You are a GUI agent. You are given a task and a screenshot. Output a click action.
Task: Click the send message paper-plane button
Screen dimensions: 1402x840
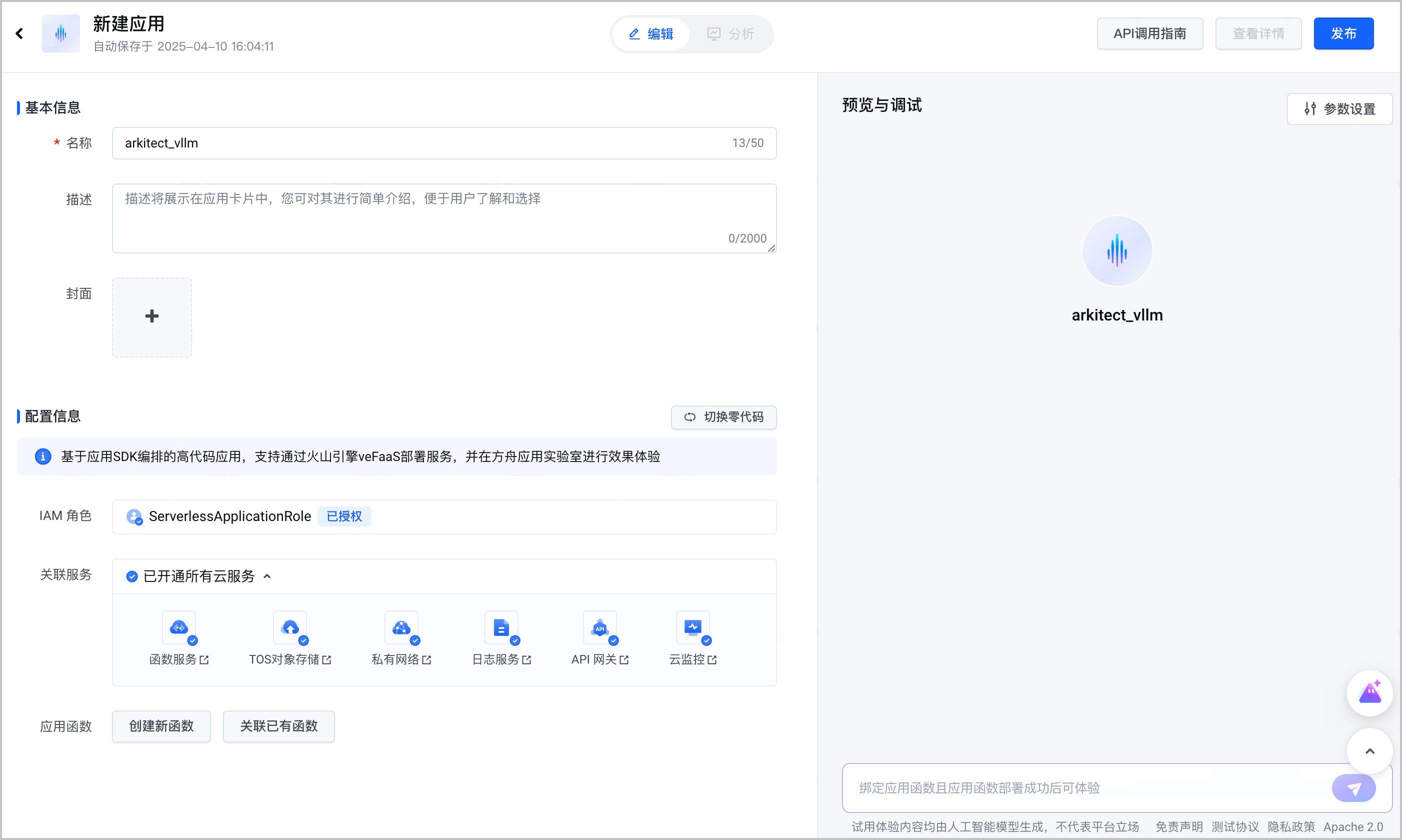coord(1353,788)
